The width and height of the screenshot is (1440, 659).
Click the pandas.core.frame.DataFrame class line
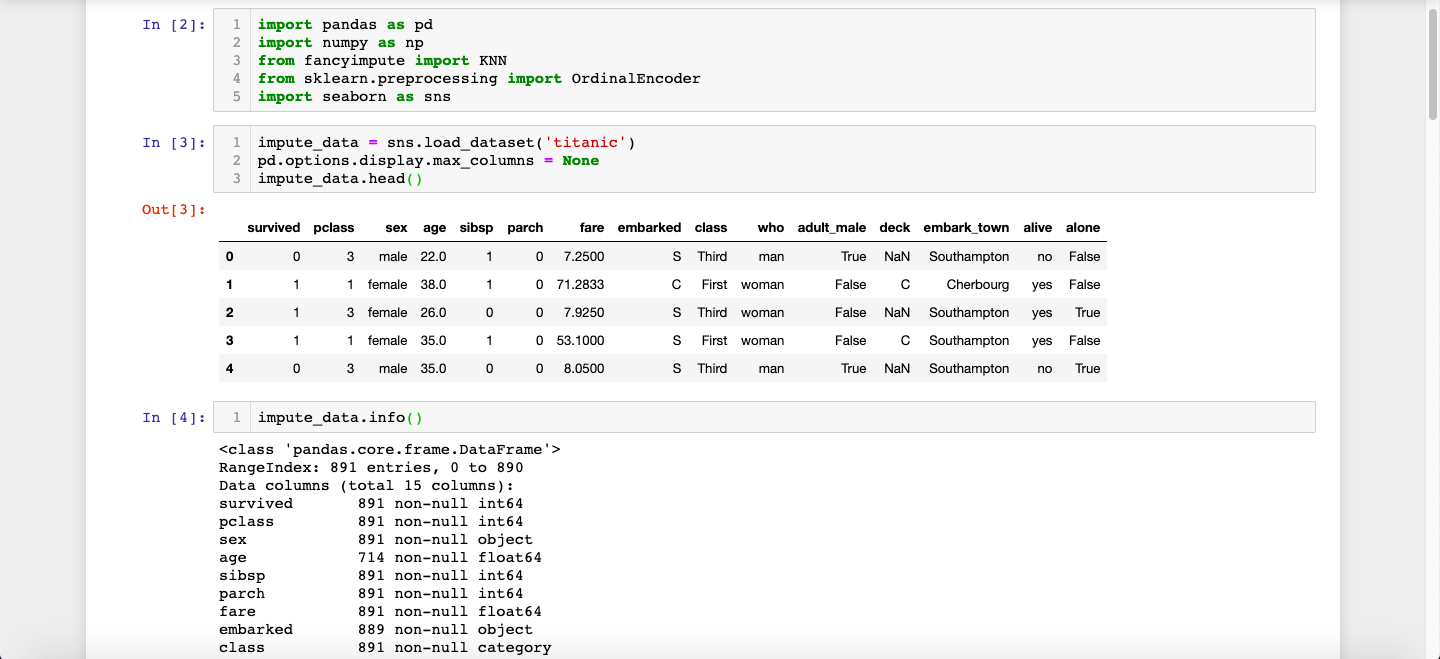[x=390, y=449]
